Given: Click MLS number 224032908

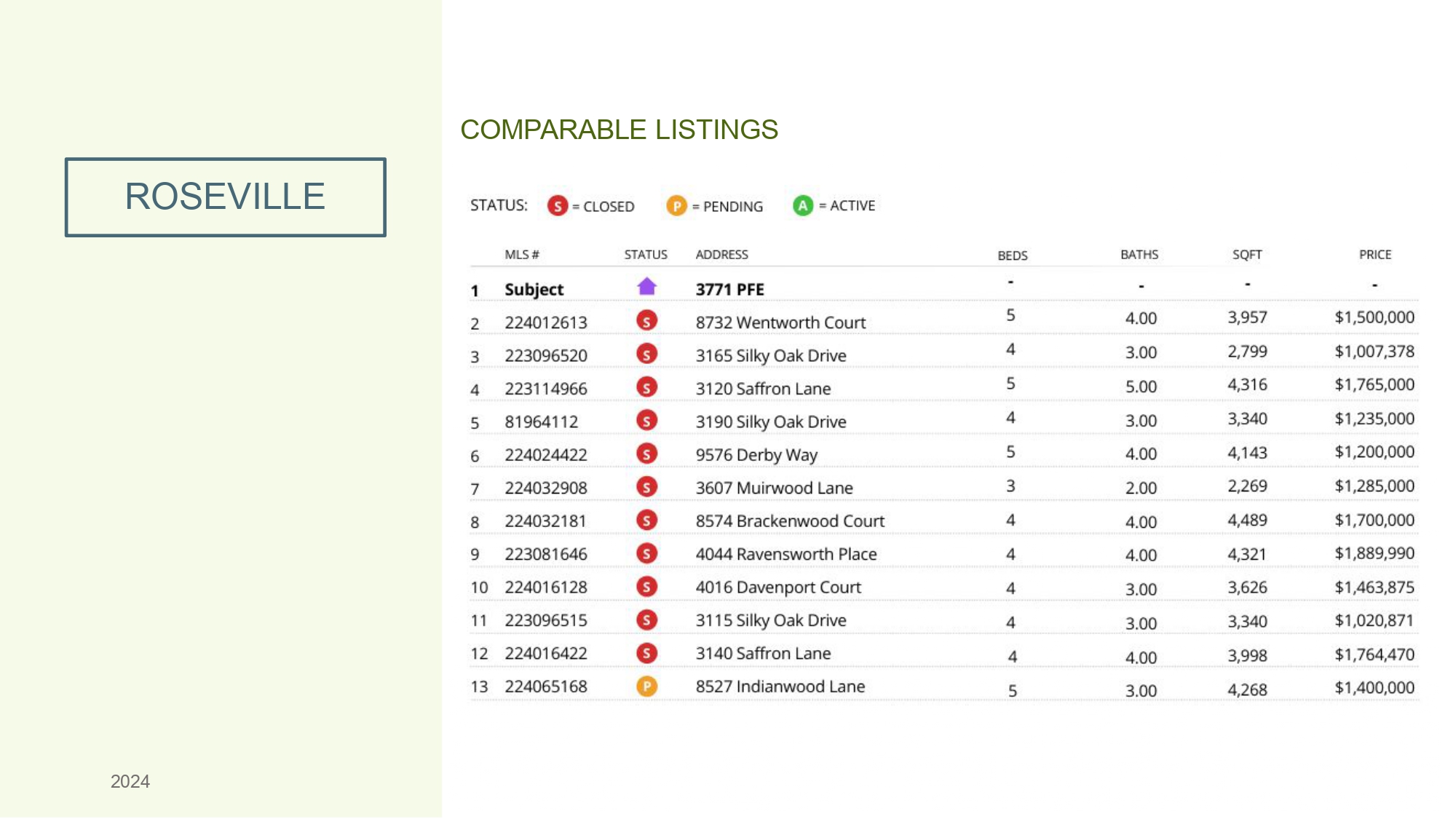Looking at the screenshot, I should [x=546, y=488].
